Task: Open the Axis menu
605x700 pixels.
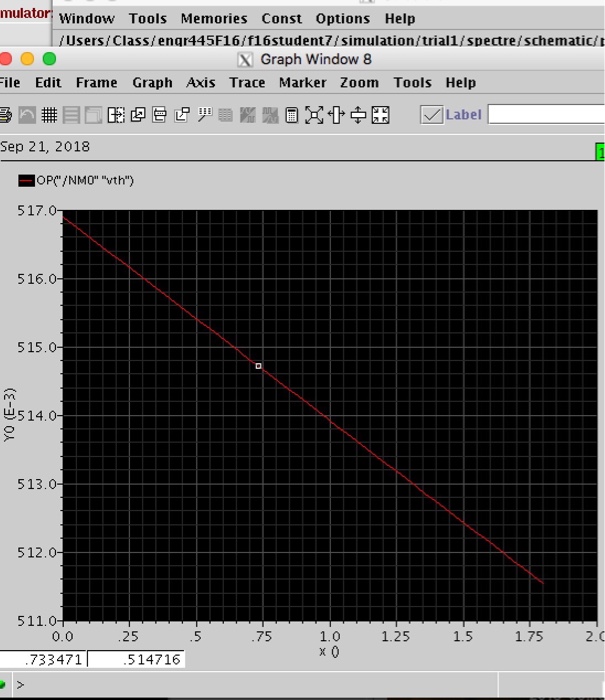Action: pos(201,83)
